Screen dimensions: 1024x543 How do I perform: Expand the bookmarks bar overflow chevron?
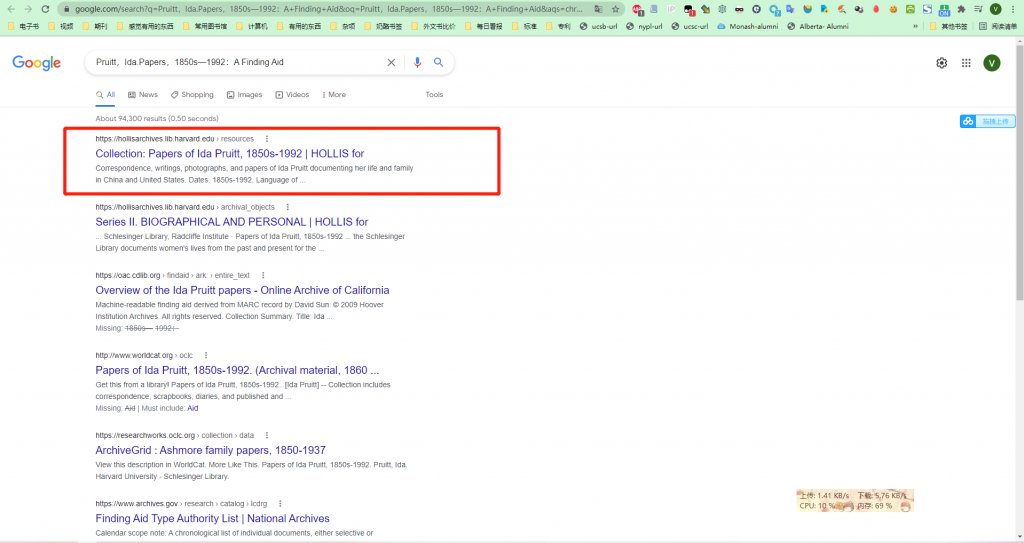(x=915, y=26)
